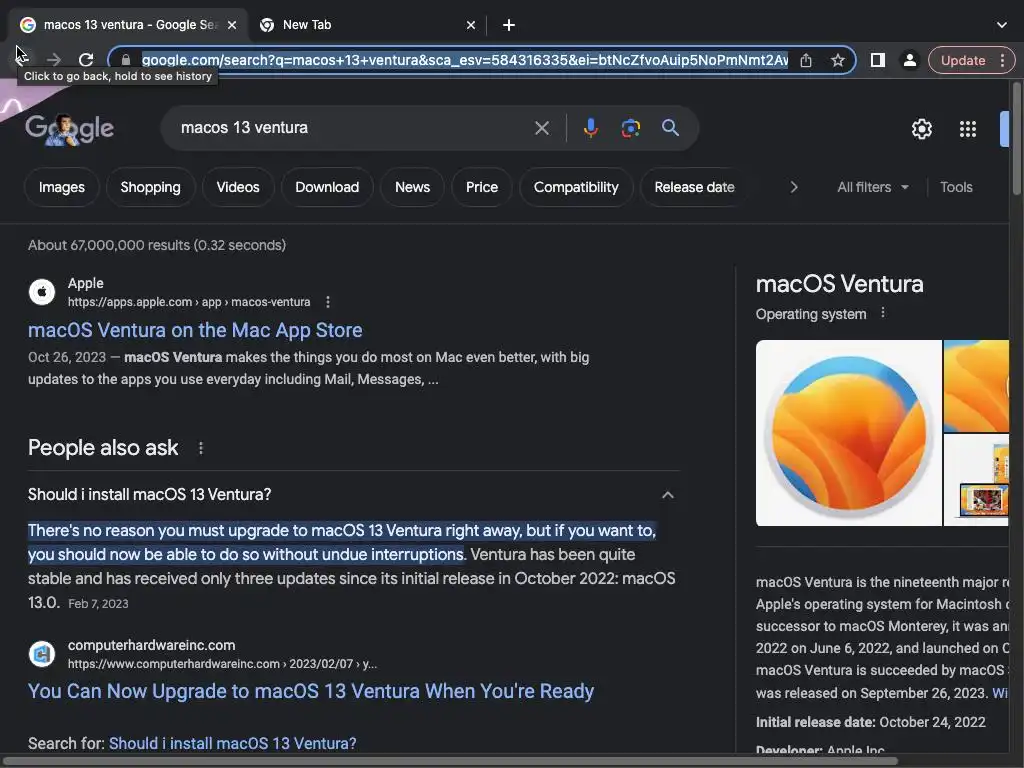Click the Apple favicon of first result
This screenshot has width=1024, height=768.
[x=42, y=292]
